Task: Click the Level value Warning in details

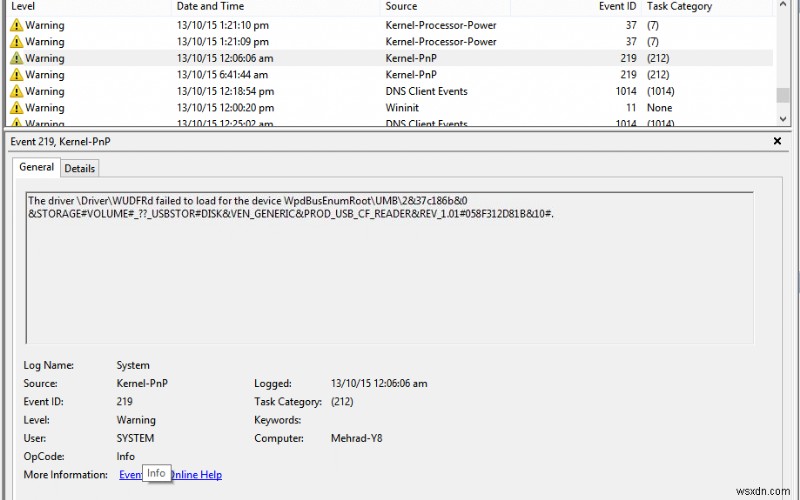Action: coord(136,420)
